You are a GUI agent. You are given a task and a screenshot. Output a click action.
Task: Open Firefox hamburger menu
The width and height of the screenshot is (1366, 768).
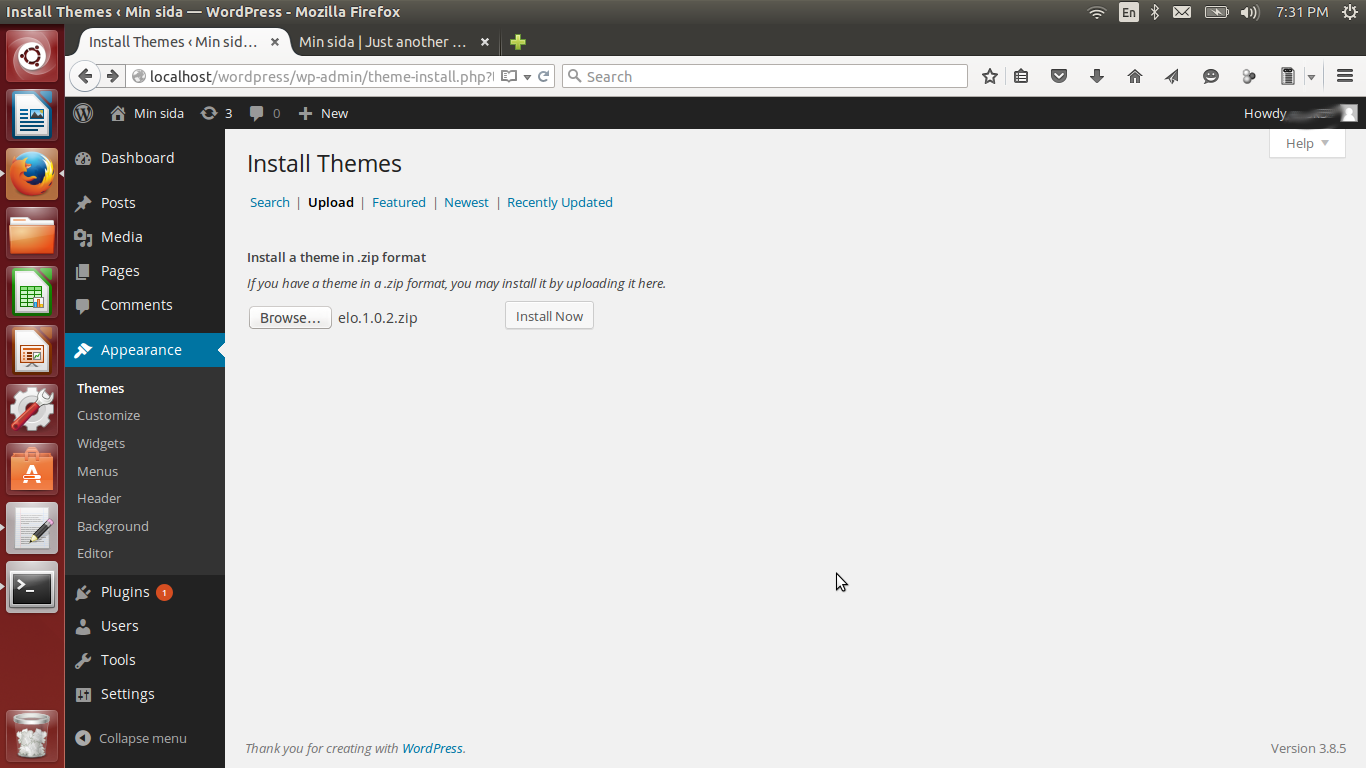[x=1345, y=76]
